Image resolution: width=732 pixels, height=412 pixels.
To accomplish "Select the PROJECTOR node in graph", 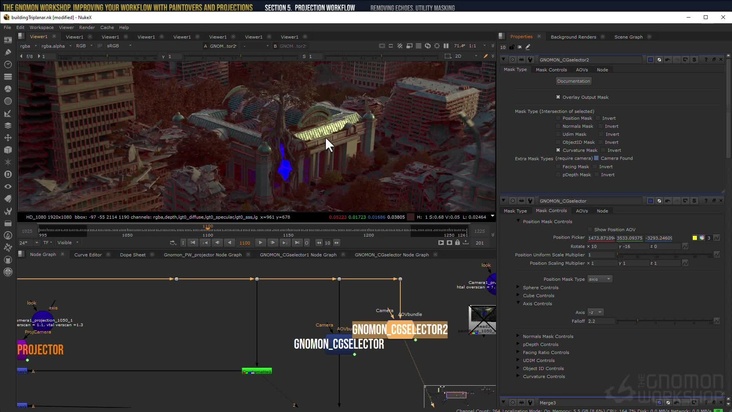I will pos(40,349).
